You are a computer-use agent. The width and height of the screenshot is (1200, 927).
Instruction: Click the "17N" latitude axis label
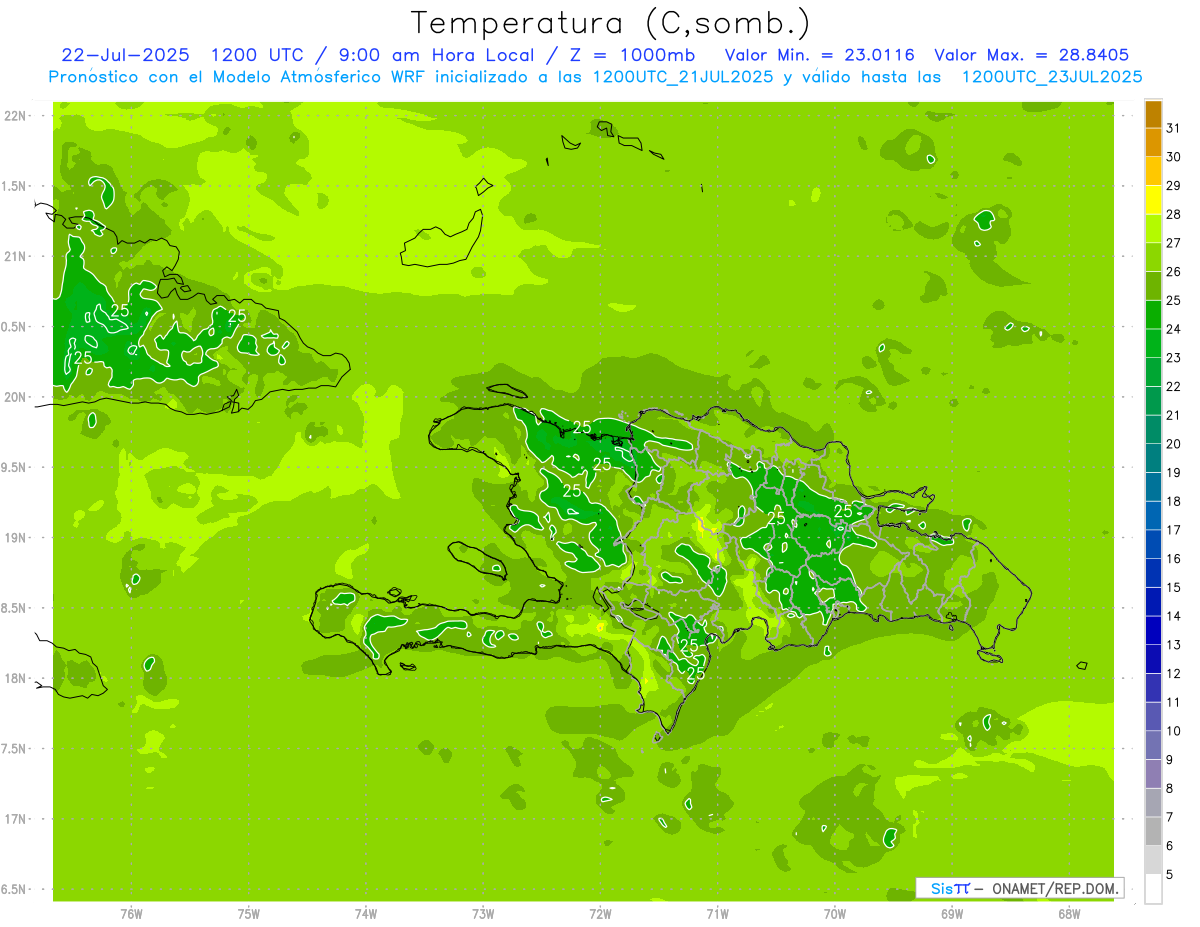click(15, 819)
